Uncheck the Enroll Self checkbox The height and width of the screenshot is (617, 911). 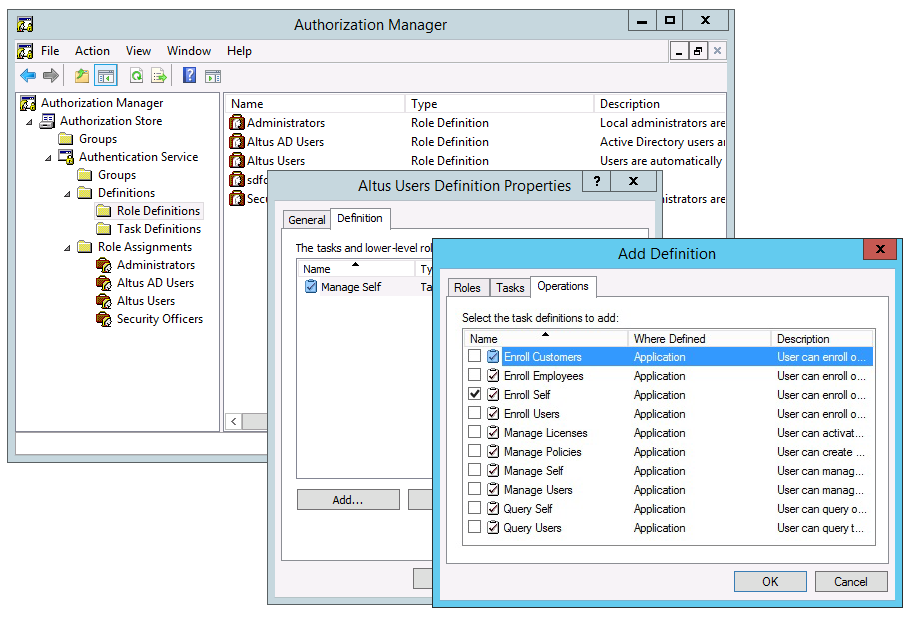(x=474, y=395)
